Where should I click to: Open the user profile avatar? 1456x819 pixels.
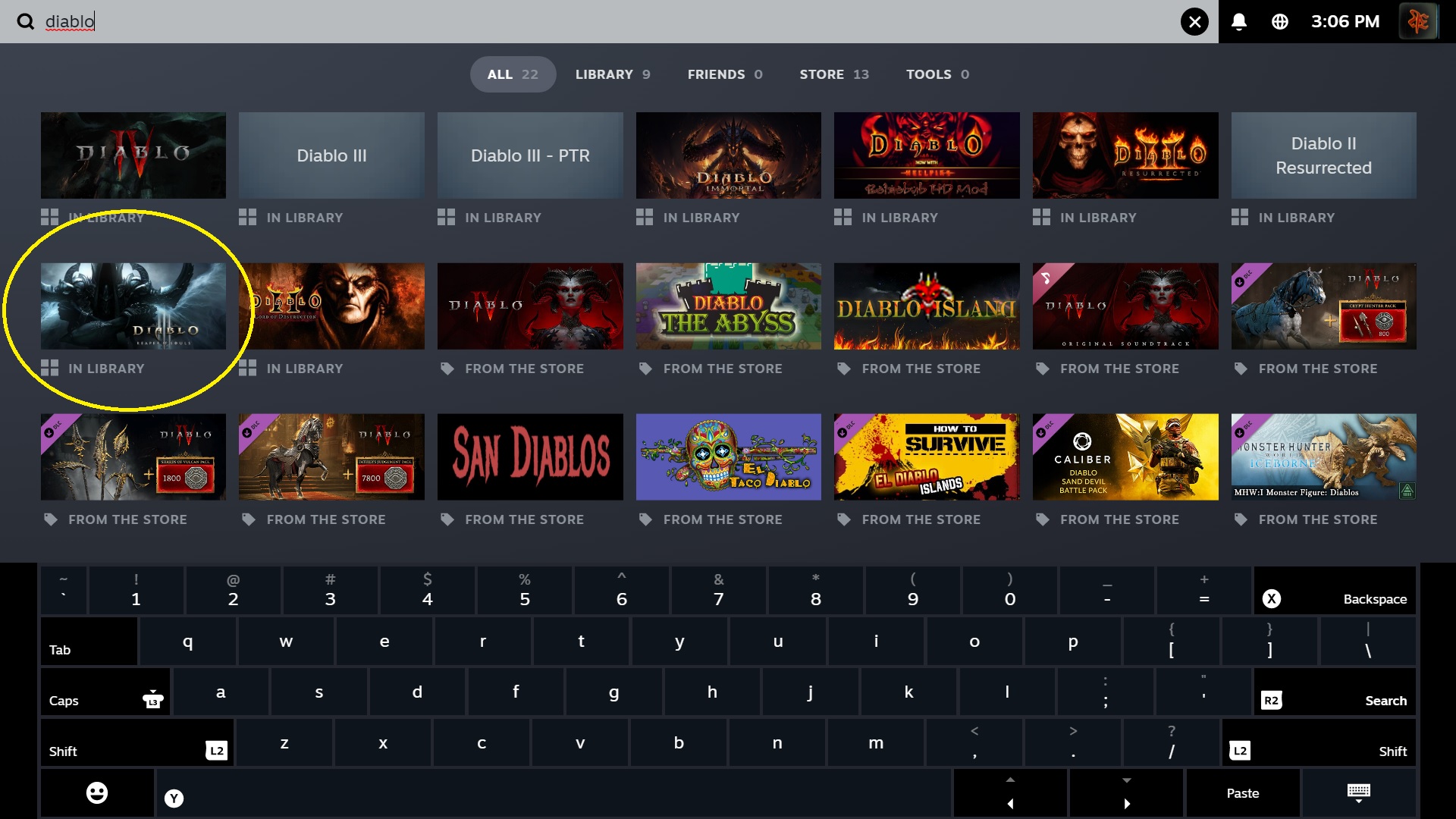coord(1417,21)
